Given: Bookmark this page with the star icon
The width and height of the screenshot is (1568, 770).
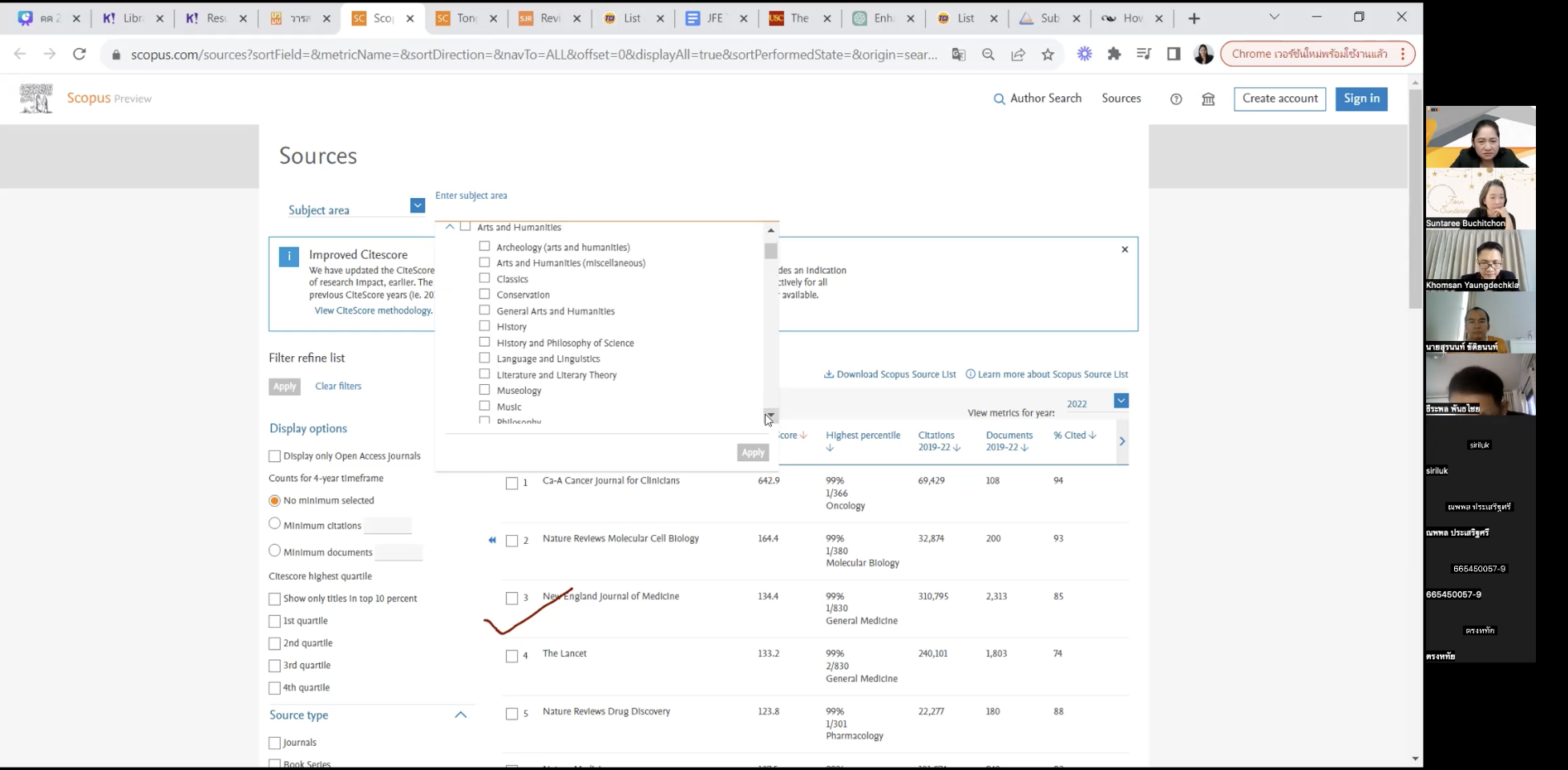Looking at the screenshot, I should tap(1048, 55).
